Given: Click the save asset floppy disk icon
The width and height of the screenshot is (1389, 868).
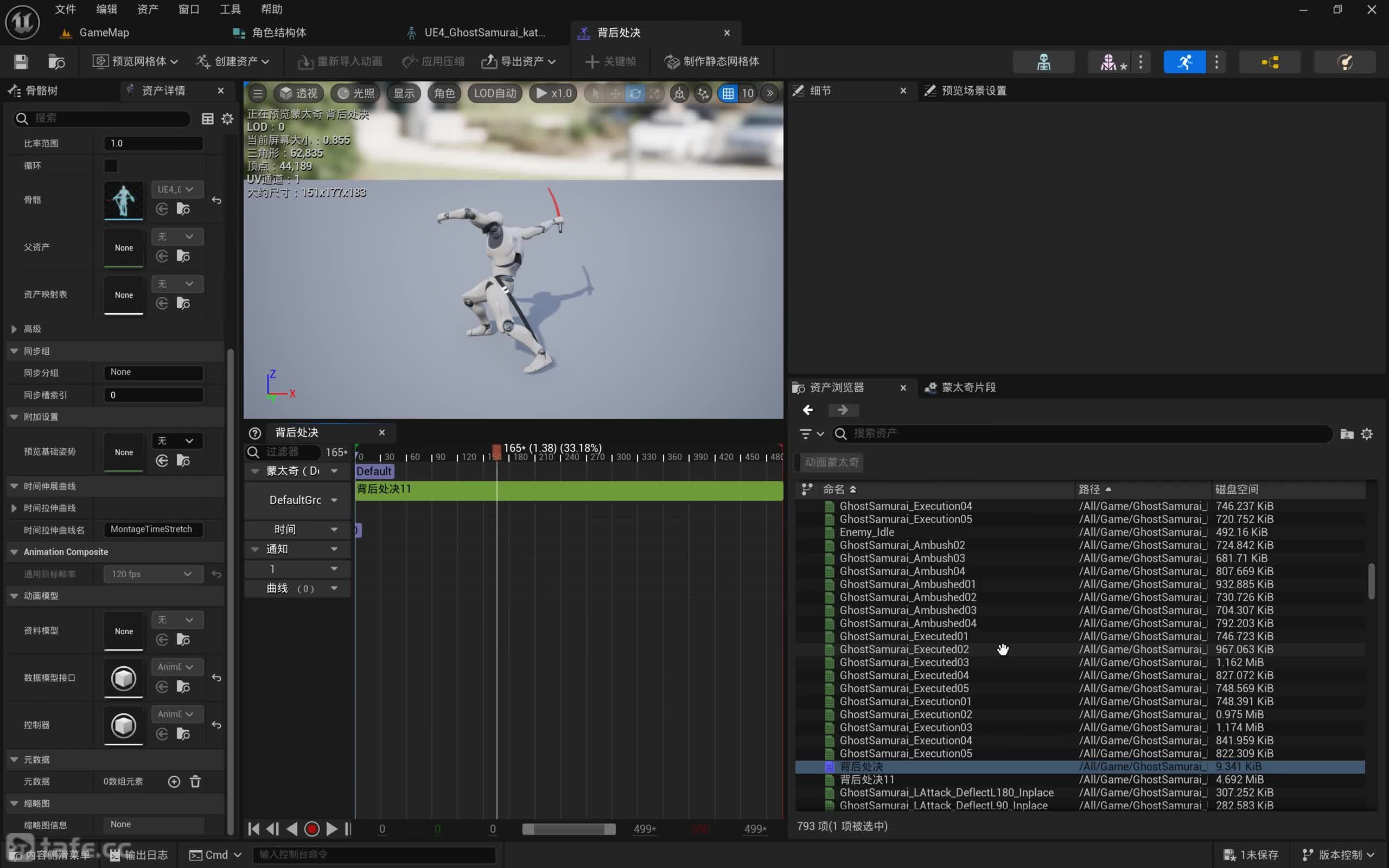Looking at the screenshot, I should (x=21, y=61).
